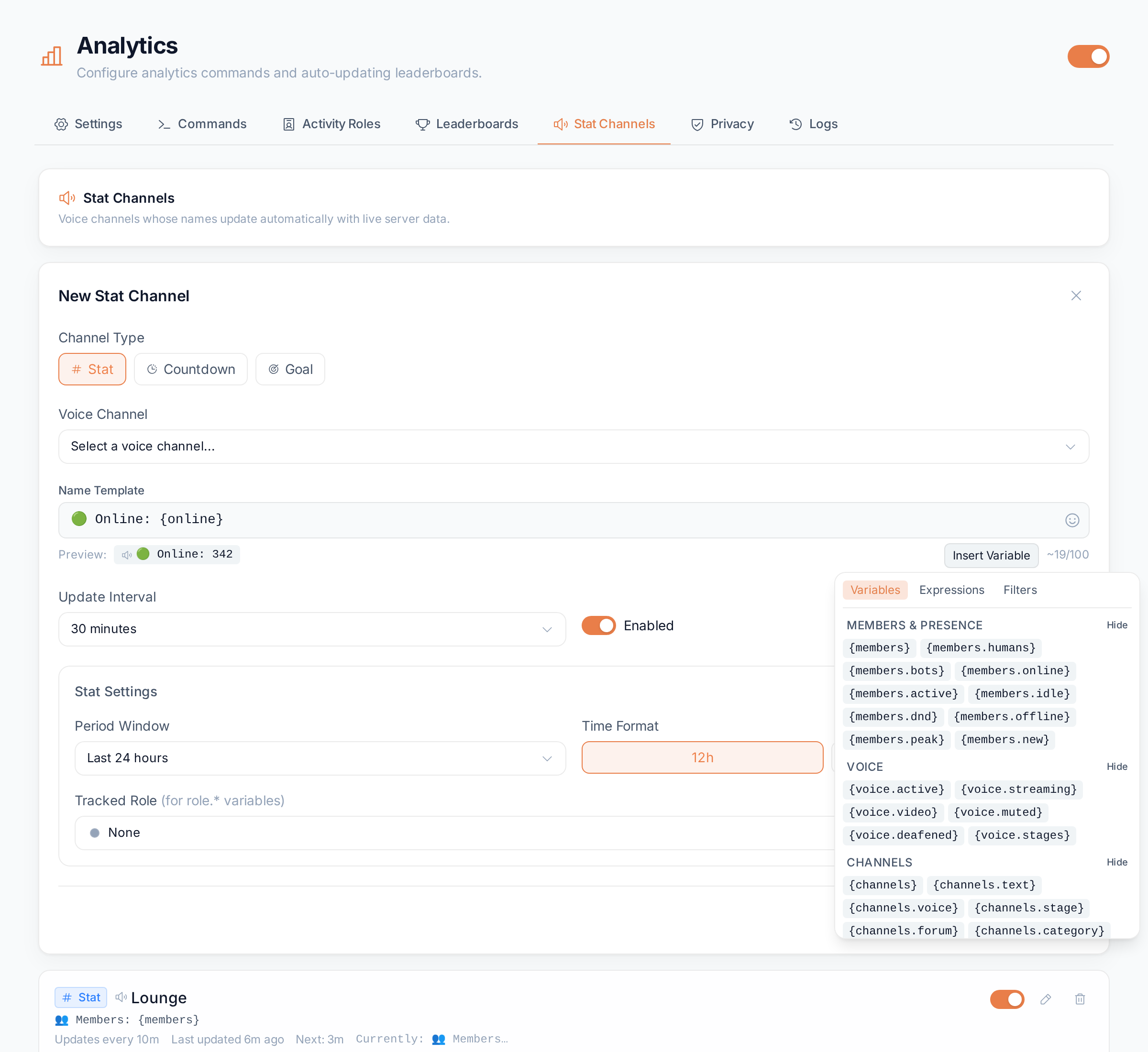Open the Period Window dropdown
This screenshot has width=1148, height=1052.
tap(320, 758)
